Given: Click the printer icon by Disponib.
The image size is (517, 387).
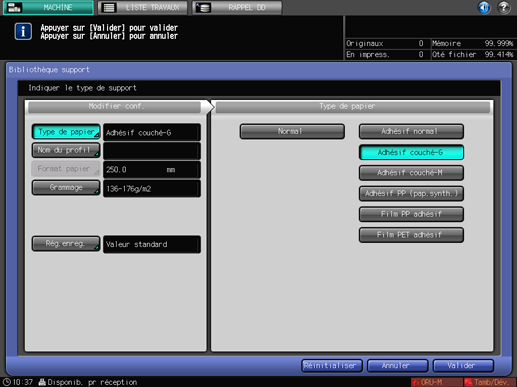Looking at the screenshot, I should pos(42,382).
